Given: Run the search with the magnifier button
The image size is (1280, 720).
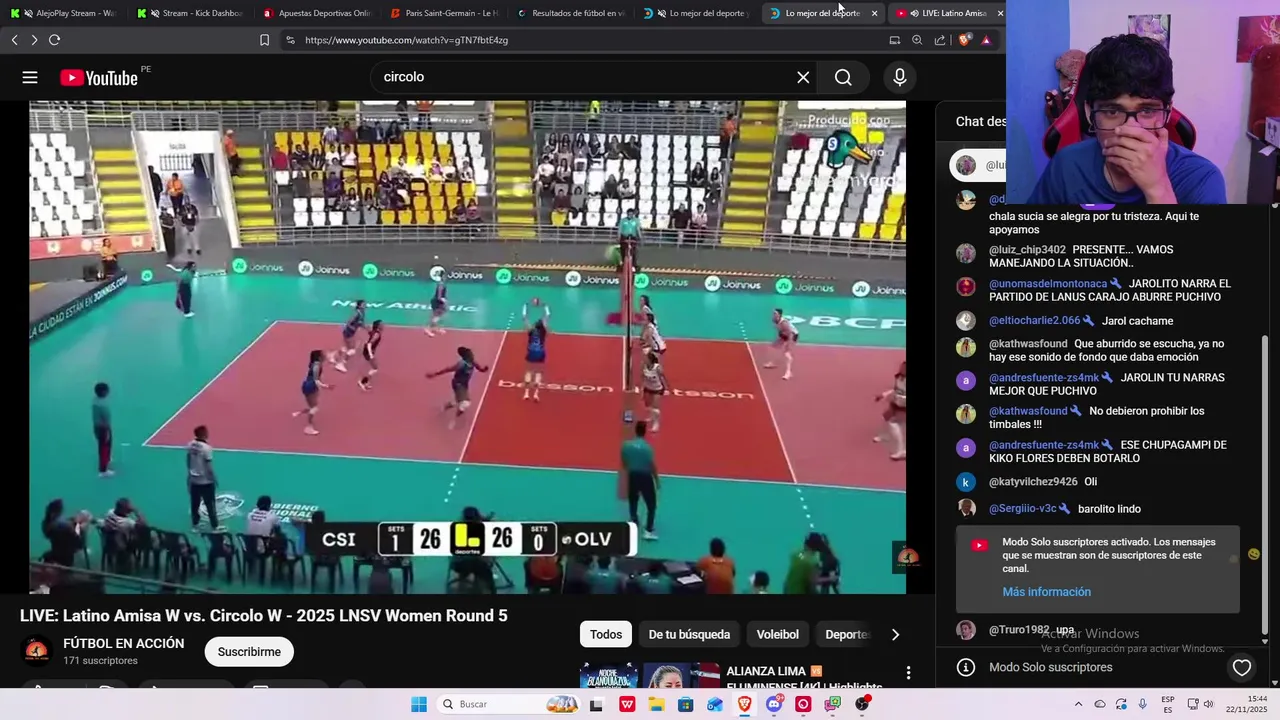Looking at the screenshot, I should (843, 77).
